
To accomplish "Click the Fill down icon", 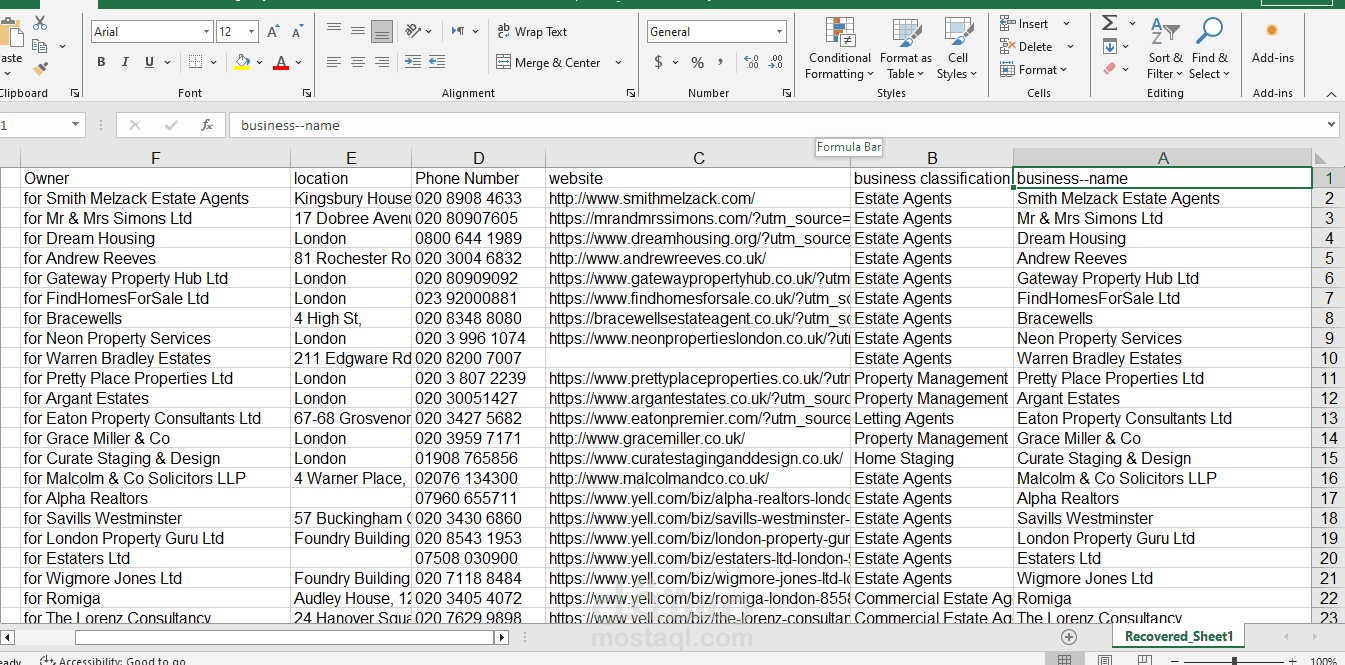I will pos(1109,47).
